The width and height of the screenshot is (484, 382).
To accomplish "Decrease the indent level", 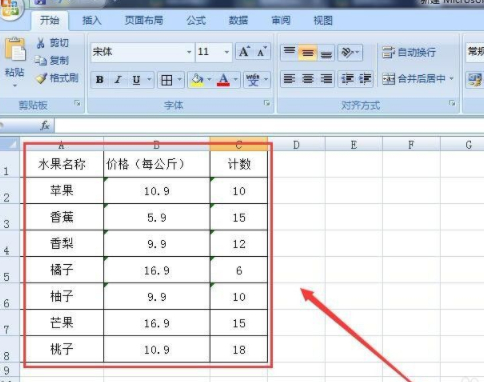I will pyautogui.click(x=347, y=79).
